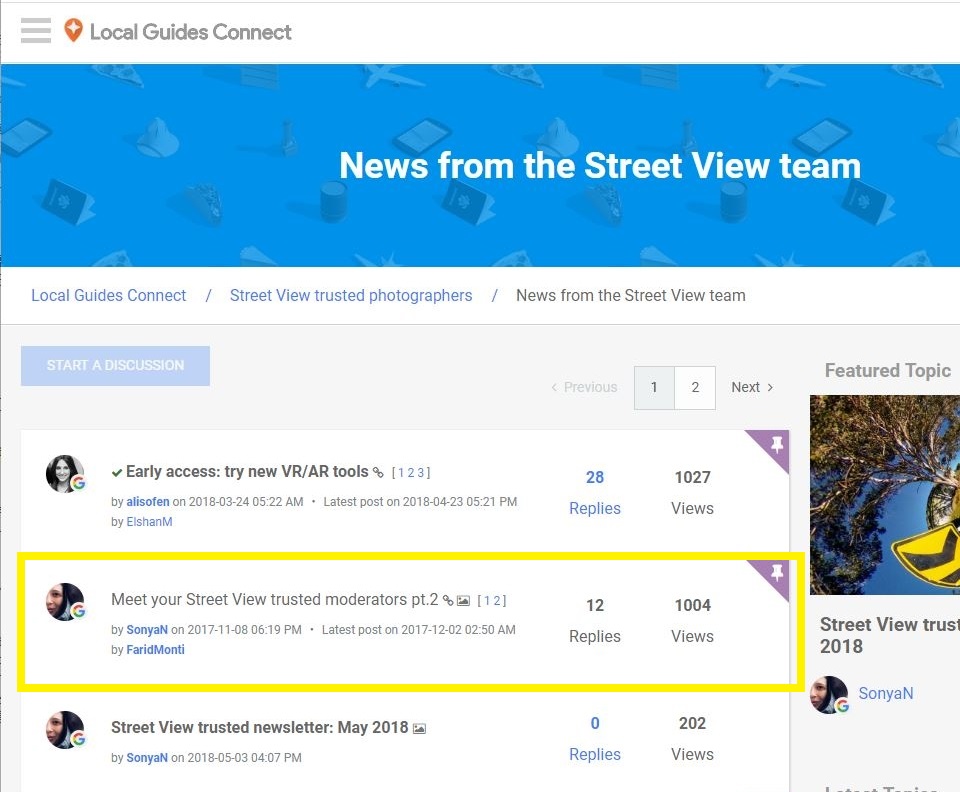Open FaridMonti's profile link
The image size is (960, 792).
[x=155, y=649]
